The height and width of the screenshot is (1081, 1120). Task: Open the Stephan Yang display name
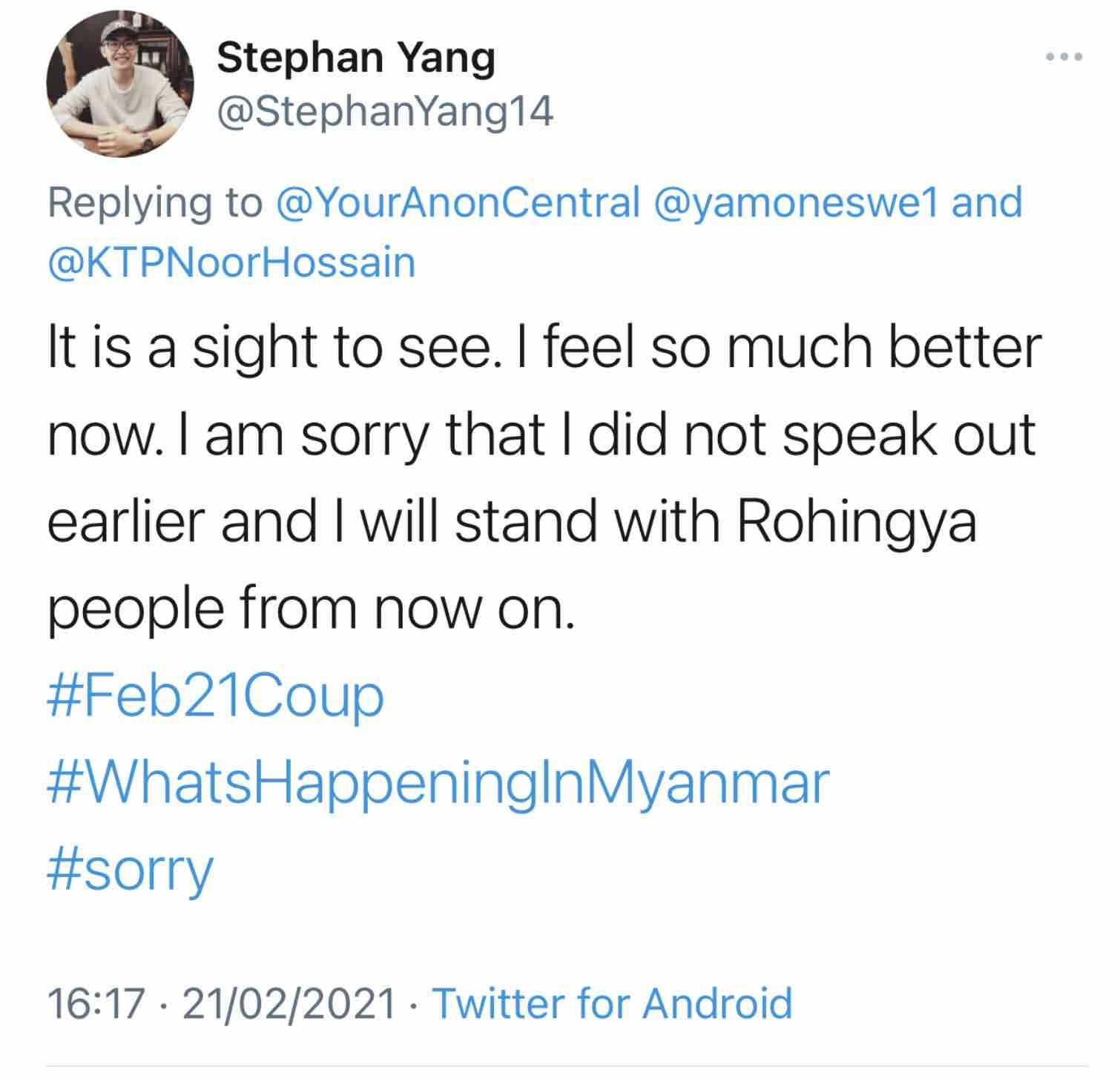(356, 58)
